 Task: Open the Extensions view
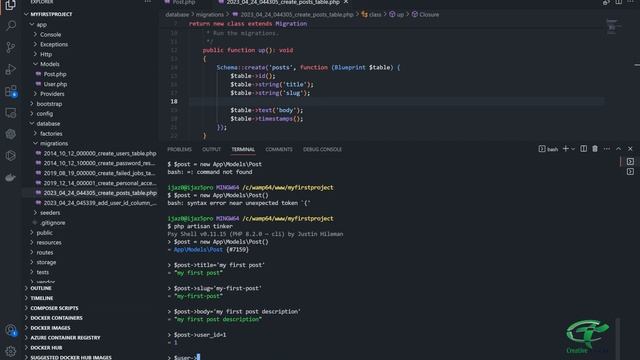tap(11, 91)
